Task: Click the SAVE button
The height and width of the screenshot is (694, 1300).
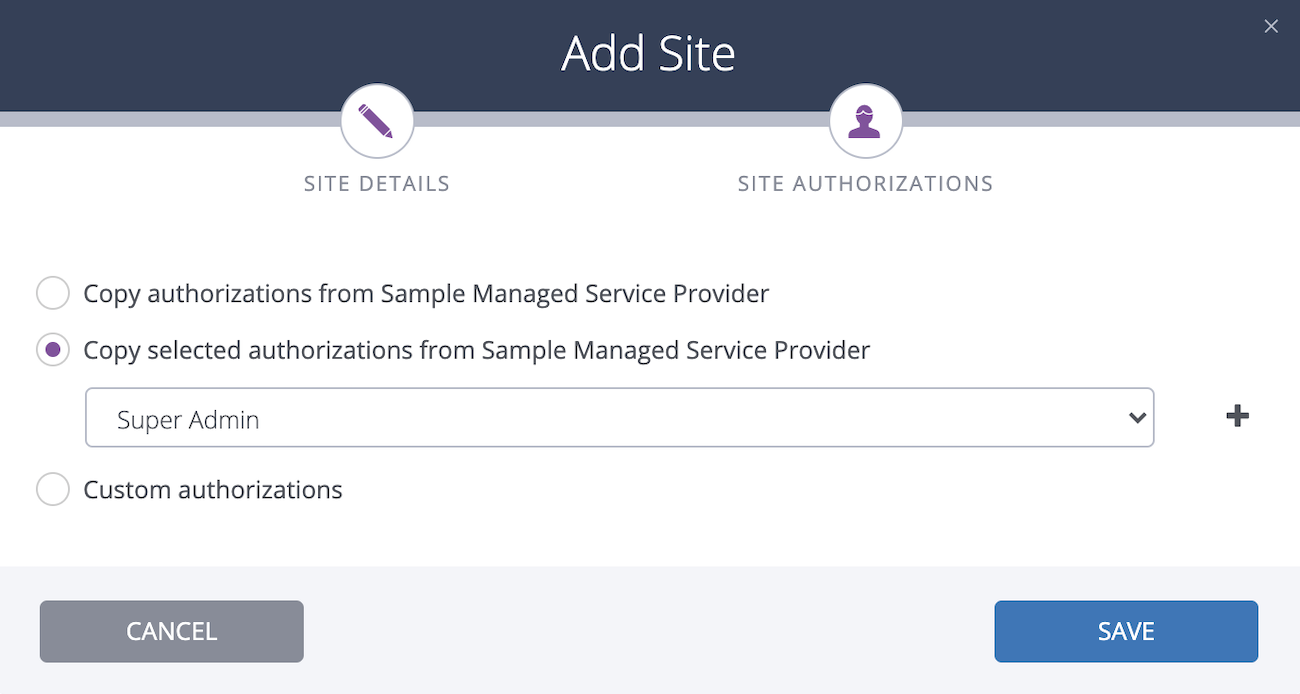Action: coord(1126,631)
